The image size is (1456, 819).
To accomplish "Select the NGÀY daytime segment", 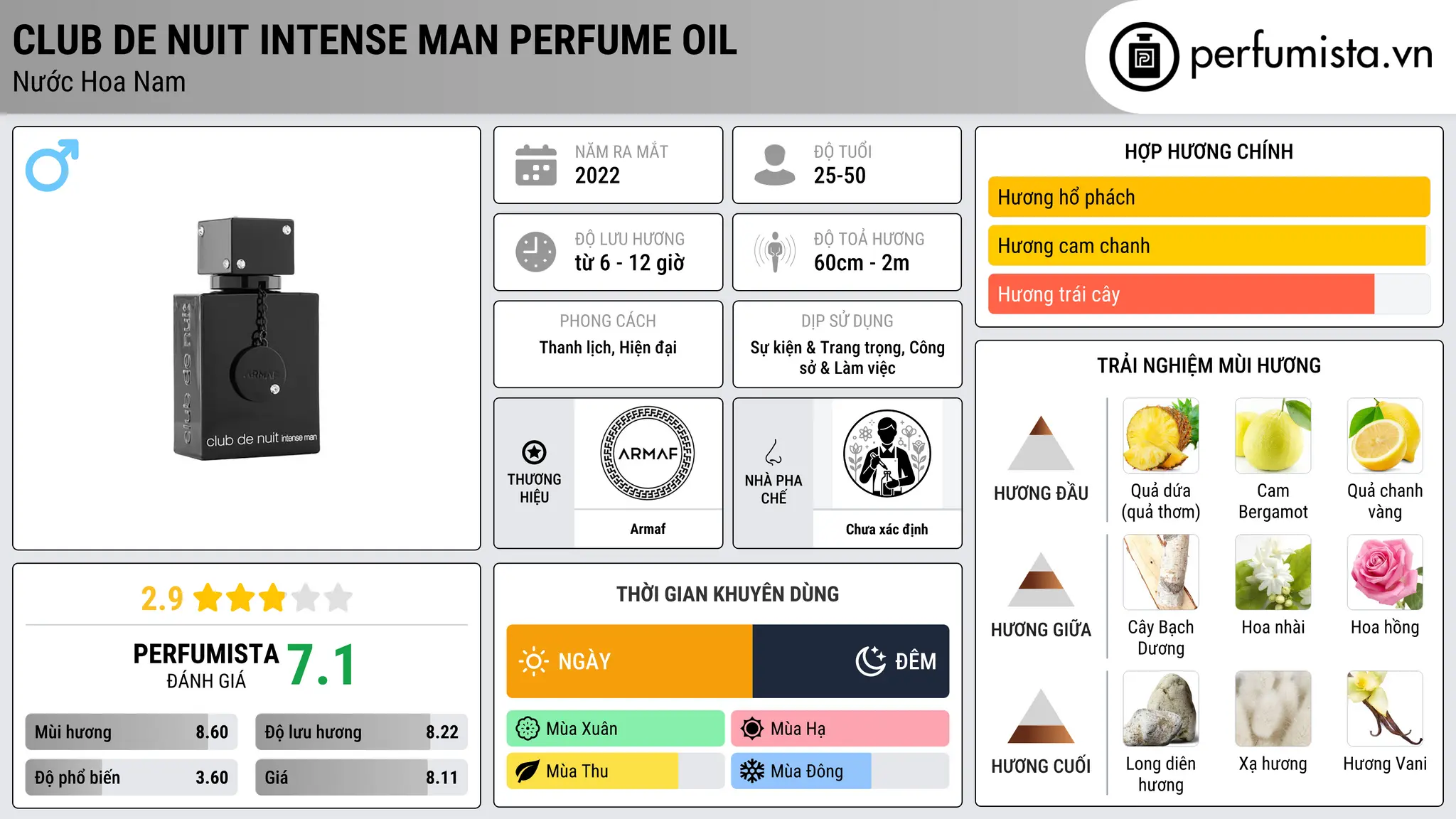I will [630, 661].
